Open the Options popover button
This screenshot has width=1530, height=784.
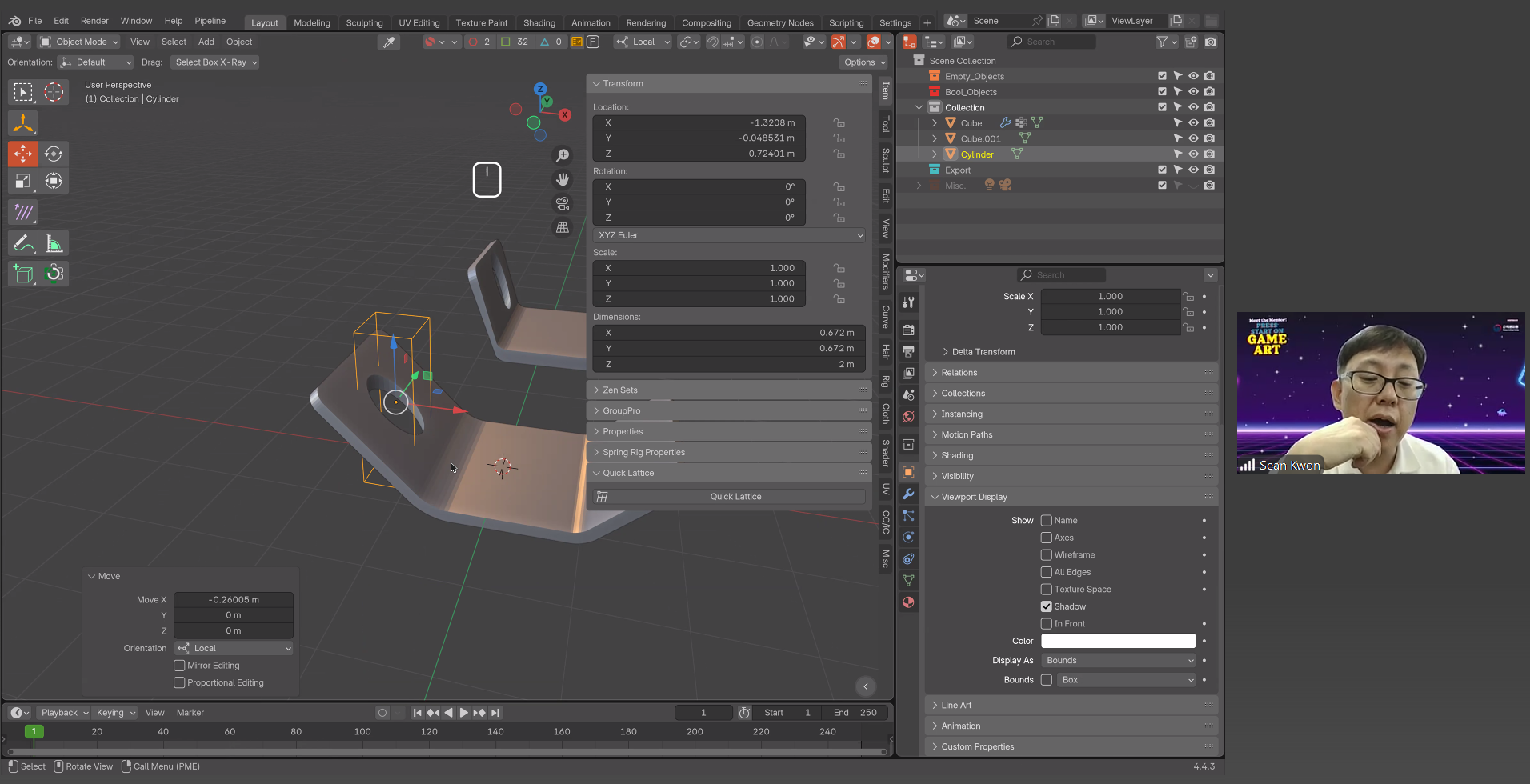[x=863, y=62]
